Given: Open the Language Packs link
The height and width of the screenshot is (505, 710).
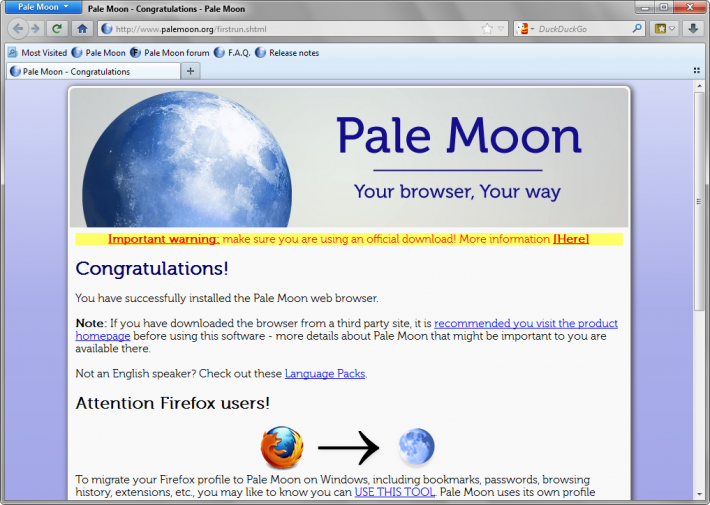Looking at the screenshot, I should (x=325, y=374).
